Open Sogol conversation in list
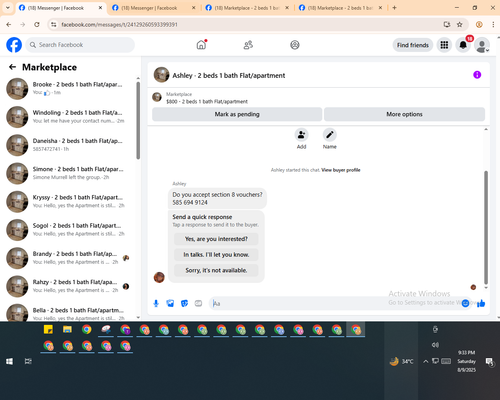This screenshot has width=500, height=400. click(x=68, y=230)
